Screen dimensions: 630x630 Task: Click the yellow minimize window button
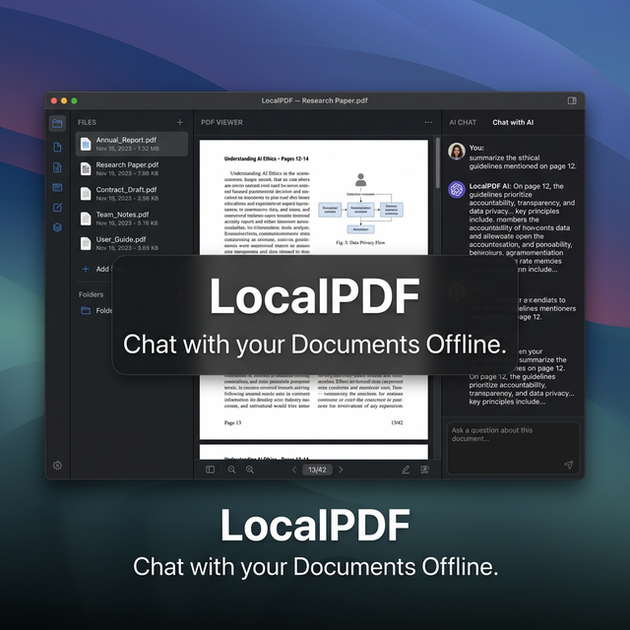(64, 100)
